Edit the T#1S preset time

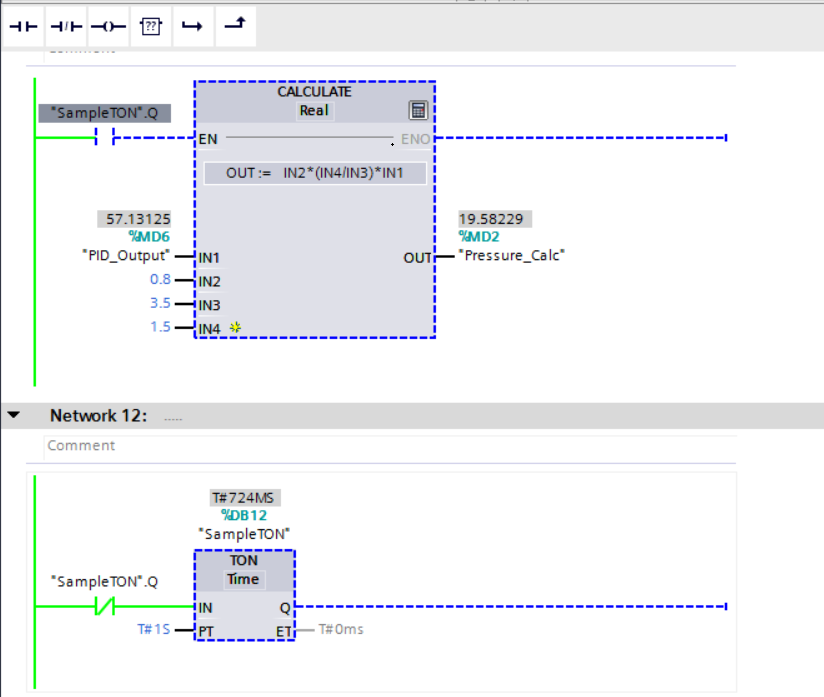154,630
